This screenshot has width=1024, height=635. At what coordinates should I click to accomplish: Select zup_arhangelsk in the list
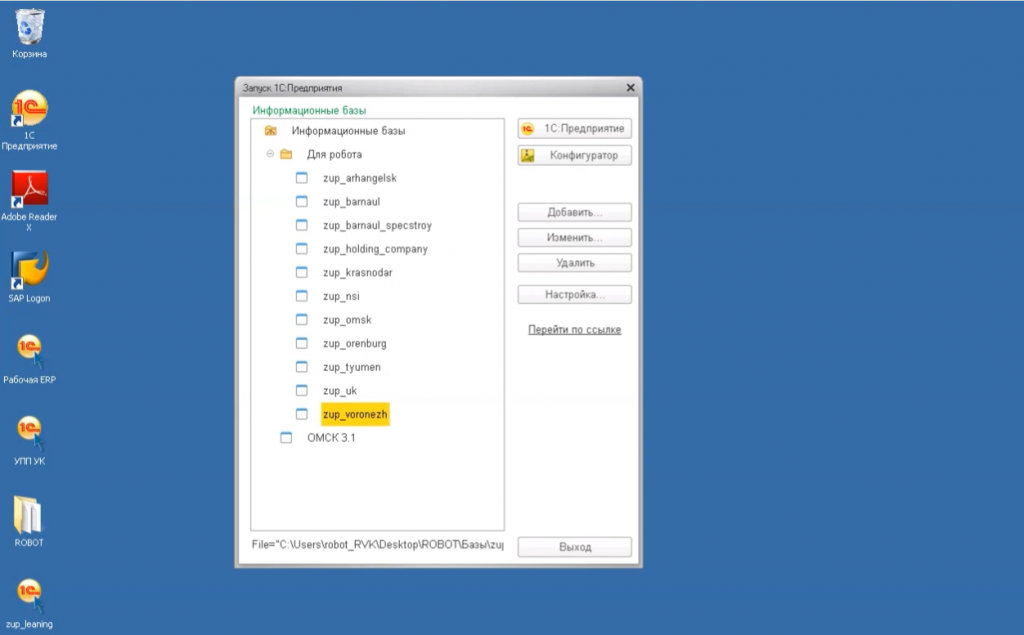click(x=360, y=178)
